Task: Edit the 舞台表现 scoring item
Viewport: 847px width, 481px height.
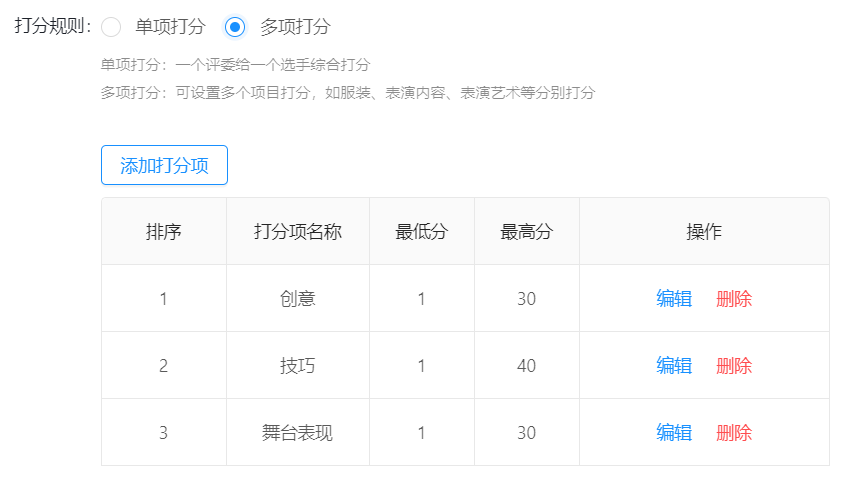Action: [x=674, y=432]
